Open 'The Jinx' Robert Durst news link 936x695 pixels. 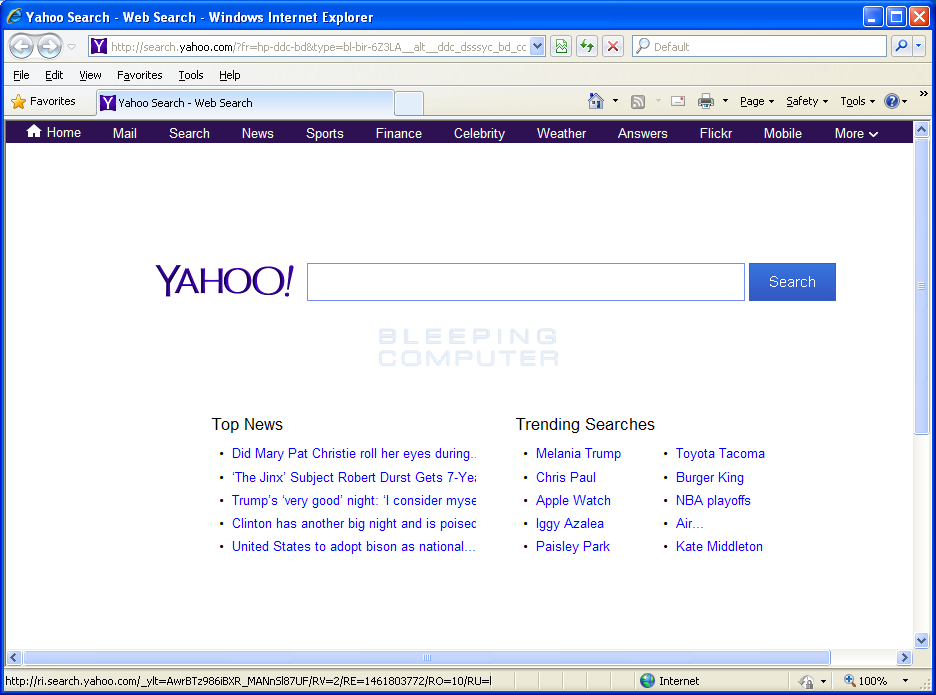354,477
